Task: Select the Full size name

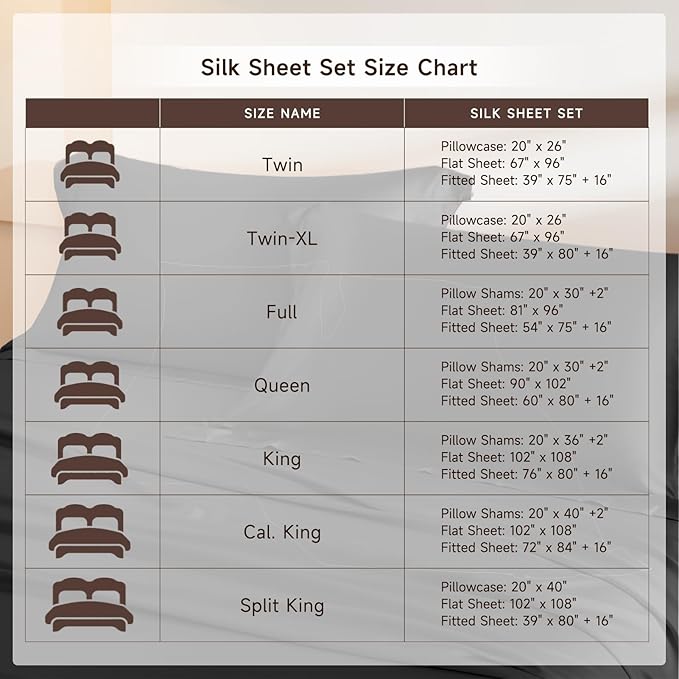Action: point(282,312)
